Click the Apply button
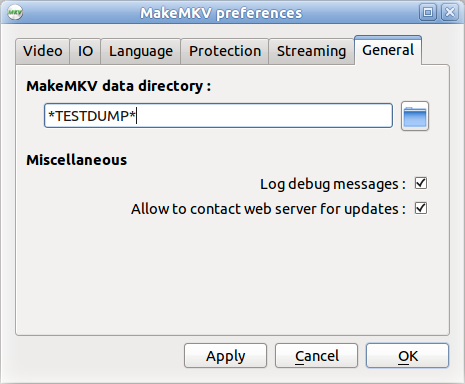This screenshot has width=465, height=384. coord(225,356)
